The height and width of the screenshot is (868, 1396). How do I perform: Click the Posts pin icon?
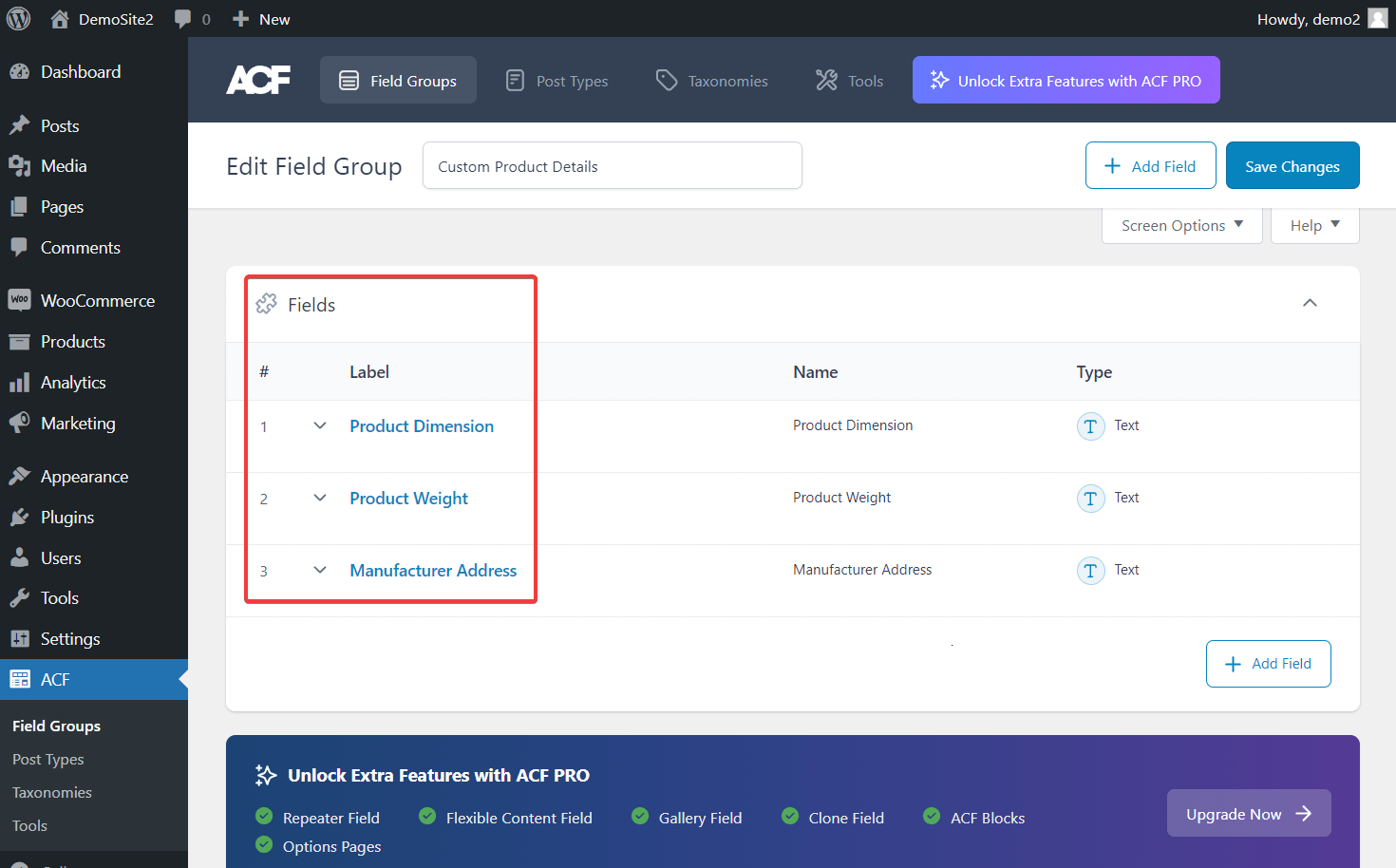19,126
